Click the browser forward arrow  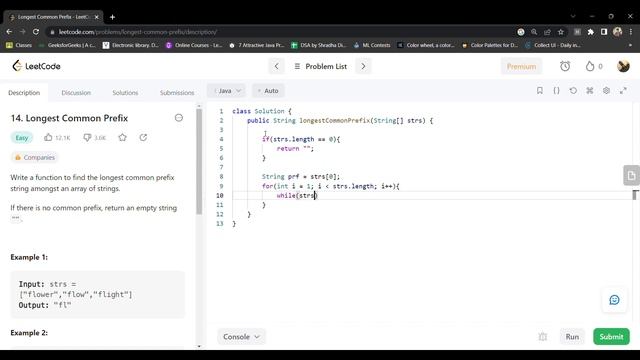pos(22,32)
